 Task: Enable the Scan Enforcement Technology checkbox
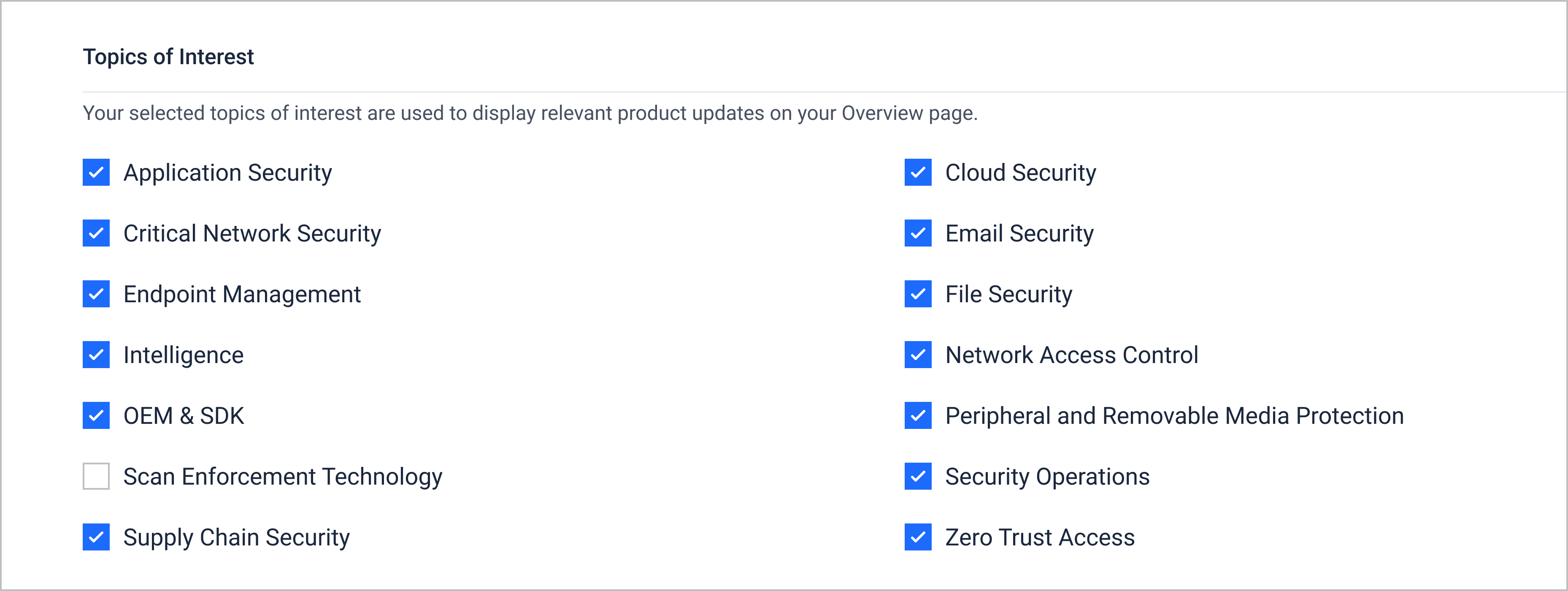pos(96,476)
